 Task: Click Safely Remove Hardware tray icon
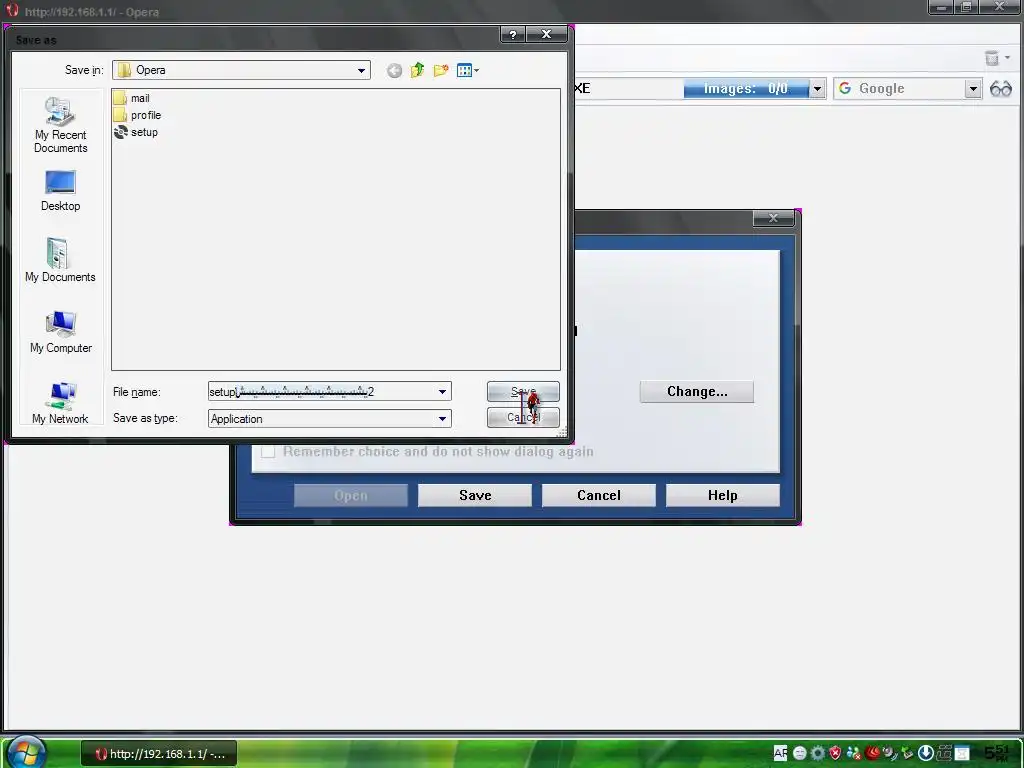(x=907, y=753)
